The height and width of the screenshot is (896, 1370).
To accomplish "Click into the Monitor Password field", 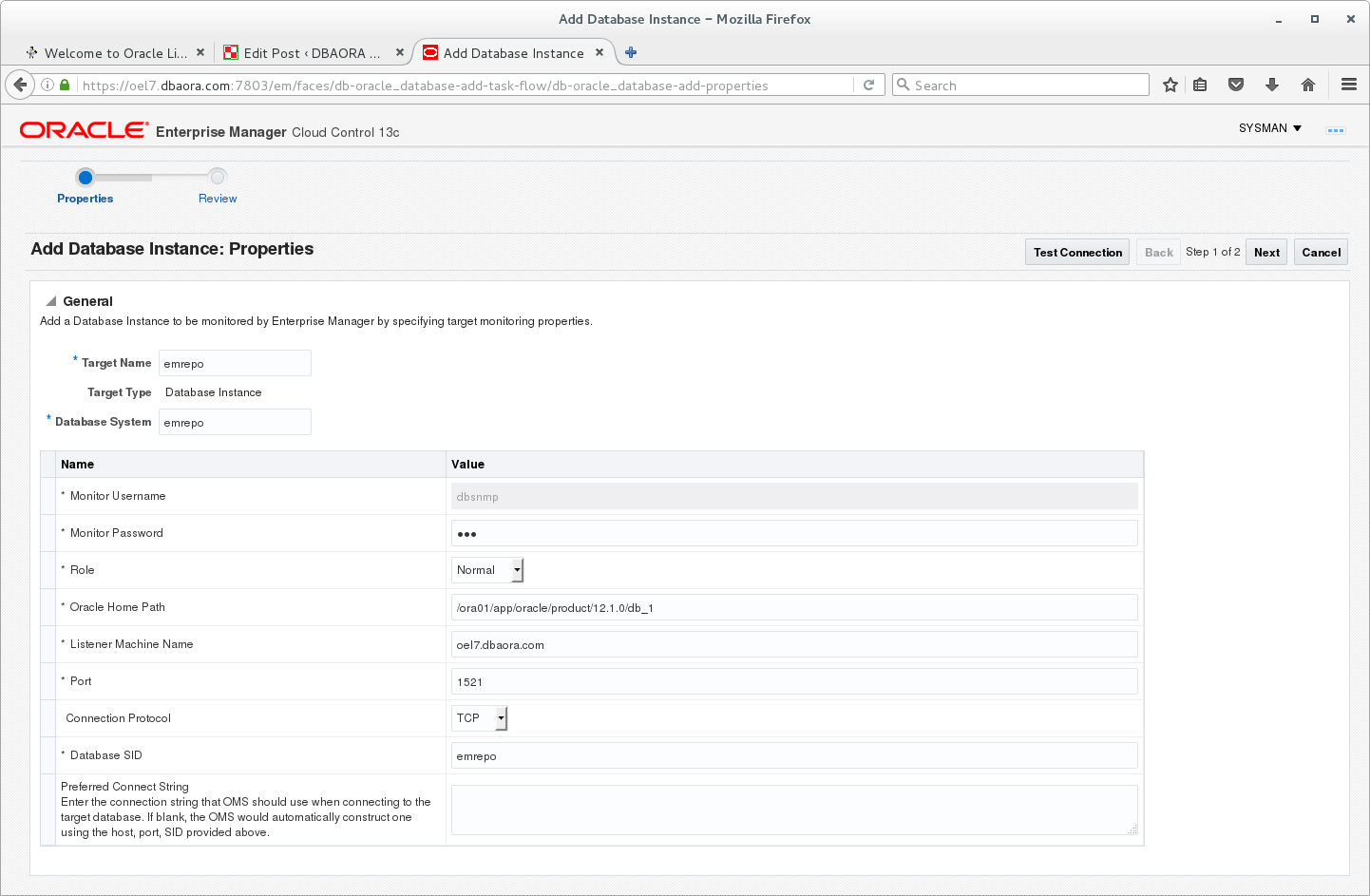I will click(794, 533).
